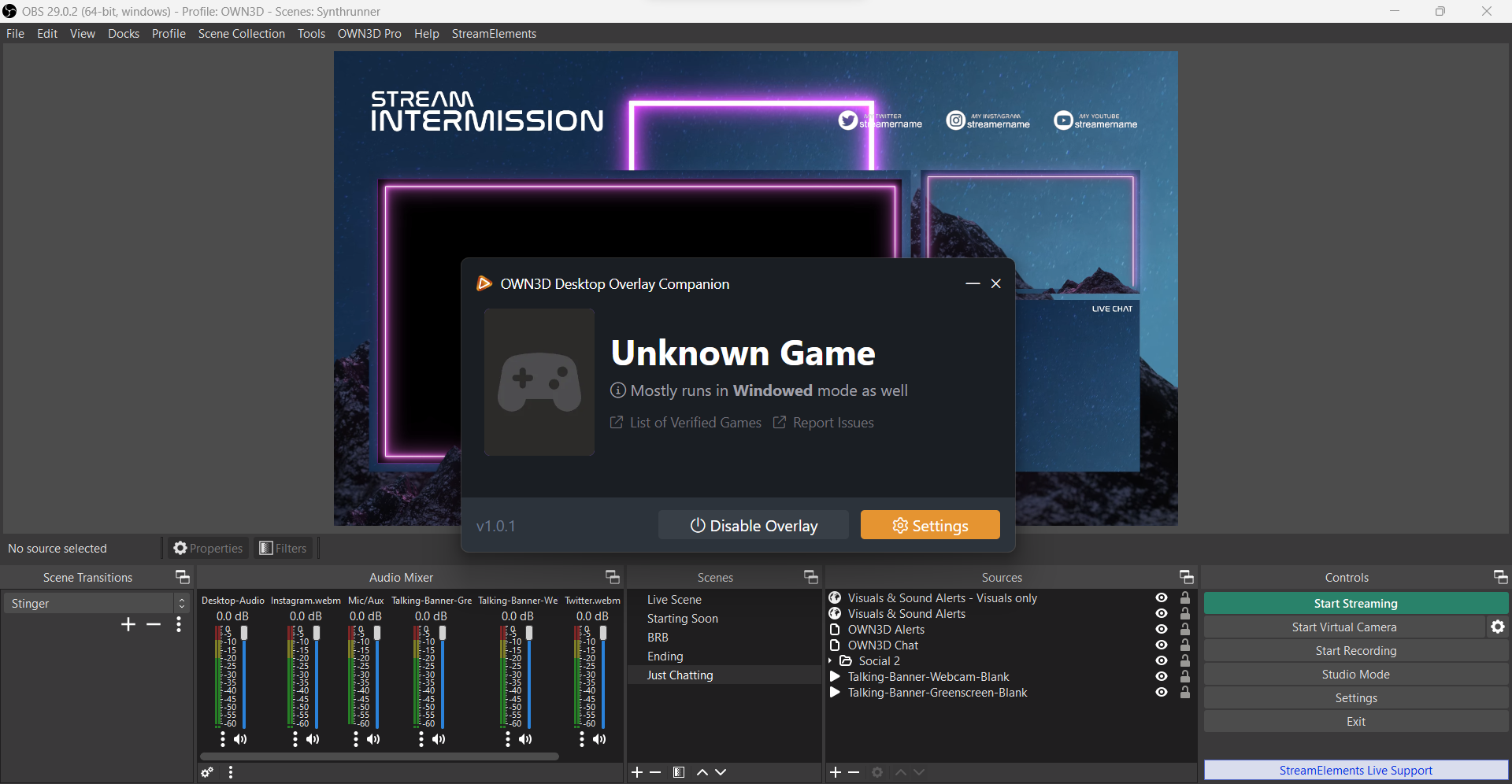Open Desktop-Audio three-dot options menu
Viewport: 1512px width, 784px height.
[x=223, y=739]
